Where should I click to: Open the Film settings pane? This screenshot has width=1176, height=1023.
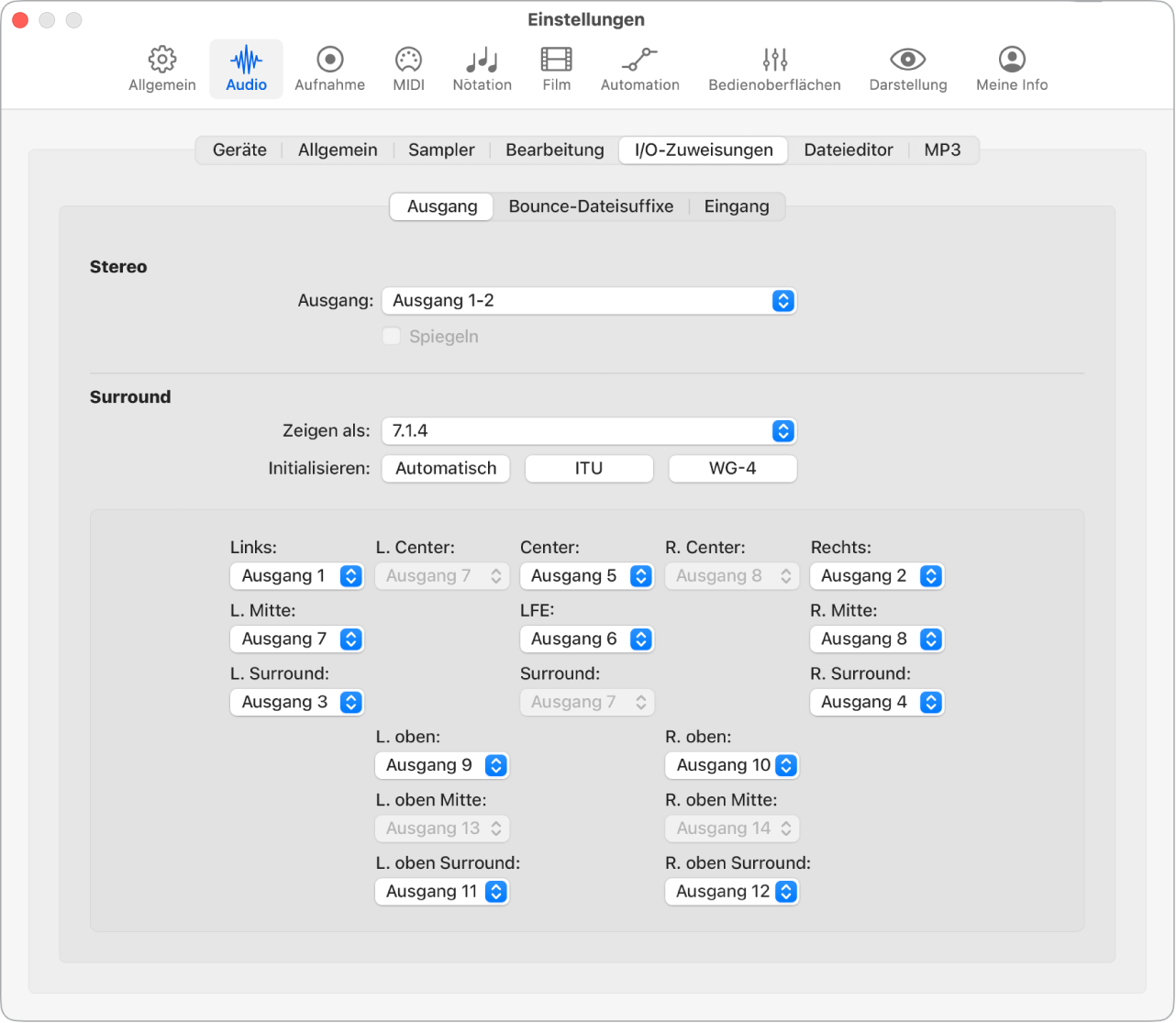[x=556, y=69]
